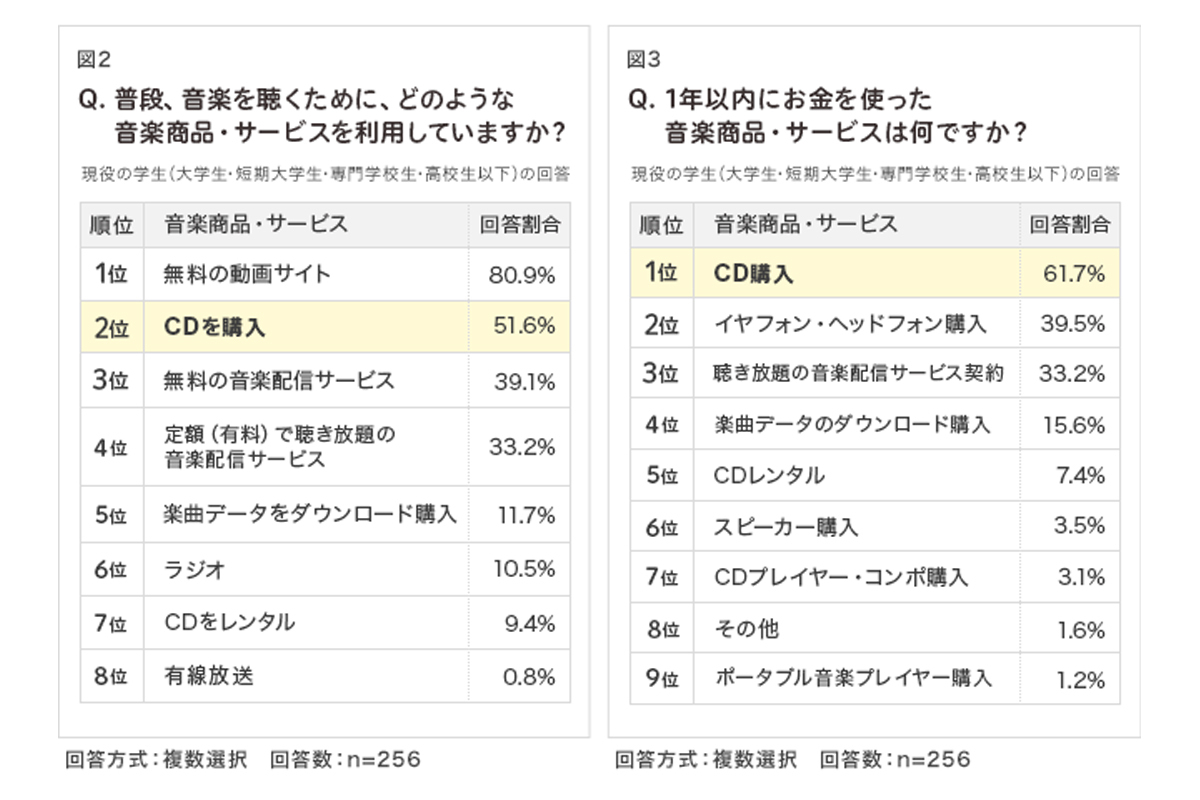The height and width of the screenshot is (800, 1200).
Task: Select ポータブル音楽プレイヤー購入 row
Action: (x=875, y=679)
